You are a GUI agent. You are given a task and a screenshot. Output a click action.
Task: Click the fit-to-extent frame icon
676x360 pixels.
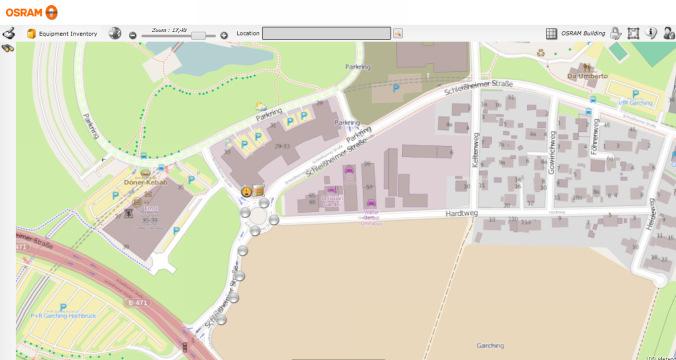click(633, 33)
